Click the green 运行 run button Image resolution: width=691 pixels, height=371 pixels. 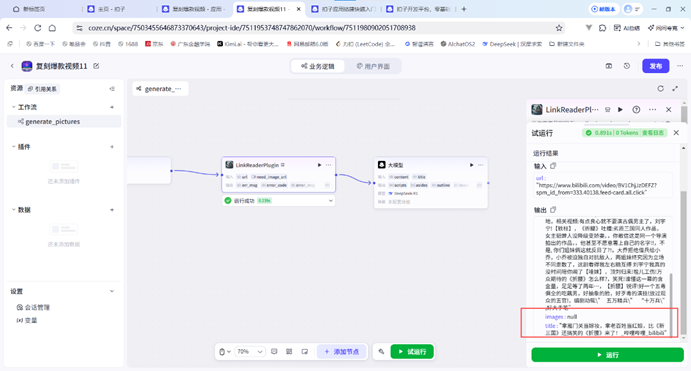coord(607,355)
